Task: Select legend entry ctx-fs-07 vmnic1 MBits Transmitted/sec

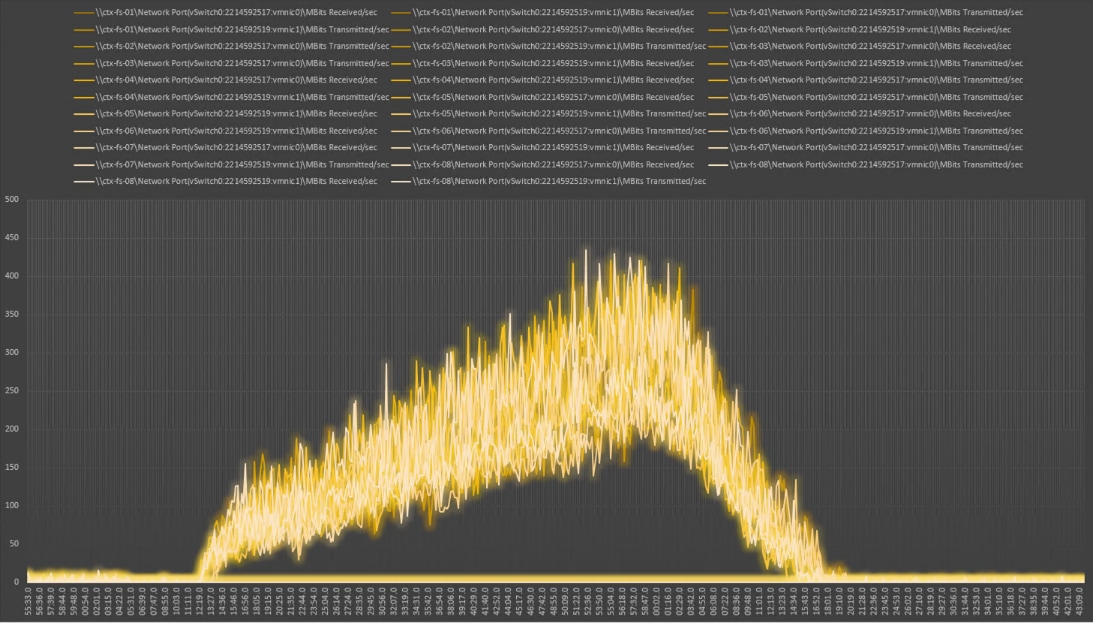Action: [231, 164]
